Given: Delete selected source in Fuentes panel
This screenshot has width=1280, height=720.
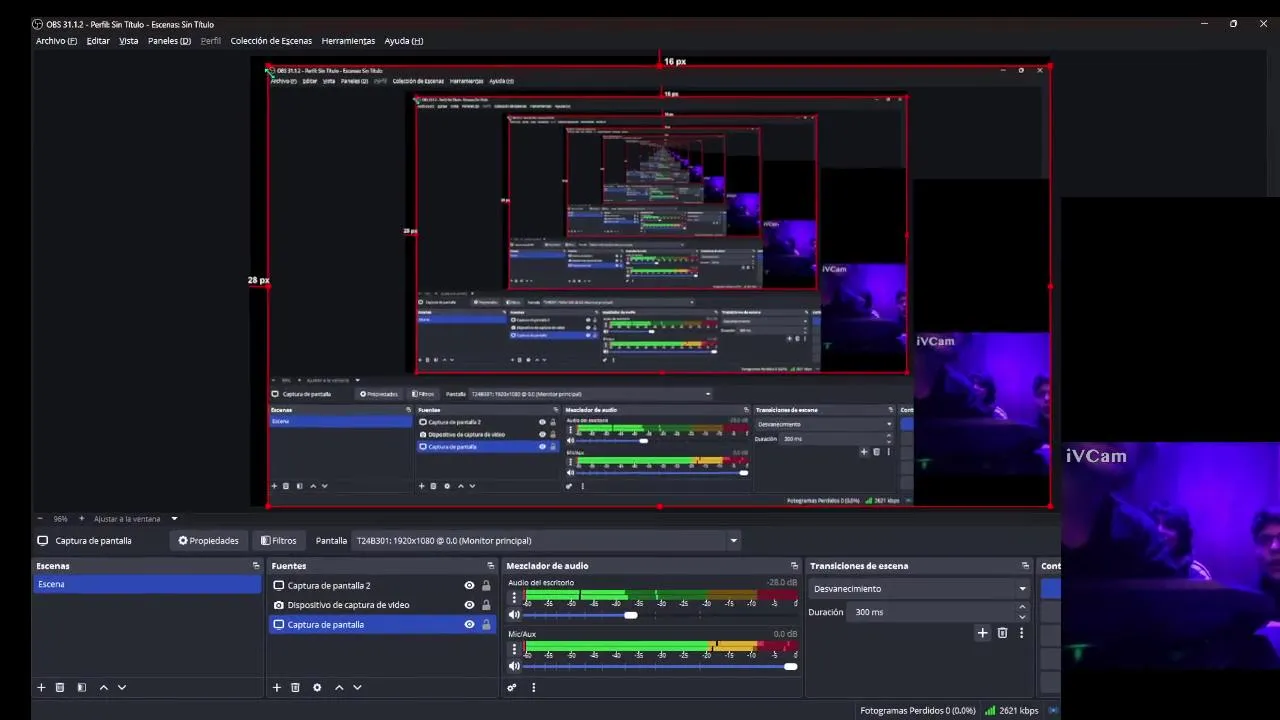Looking at the screenshot, I should point(295,687).
